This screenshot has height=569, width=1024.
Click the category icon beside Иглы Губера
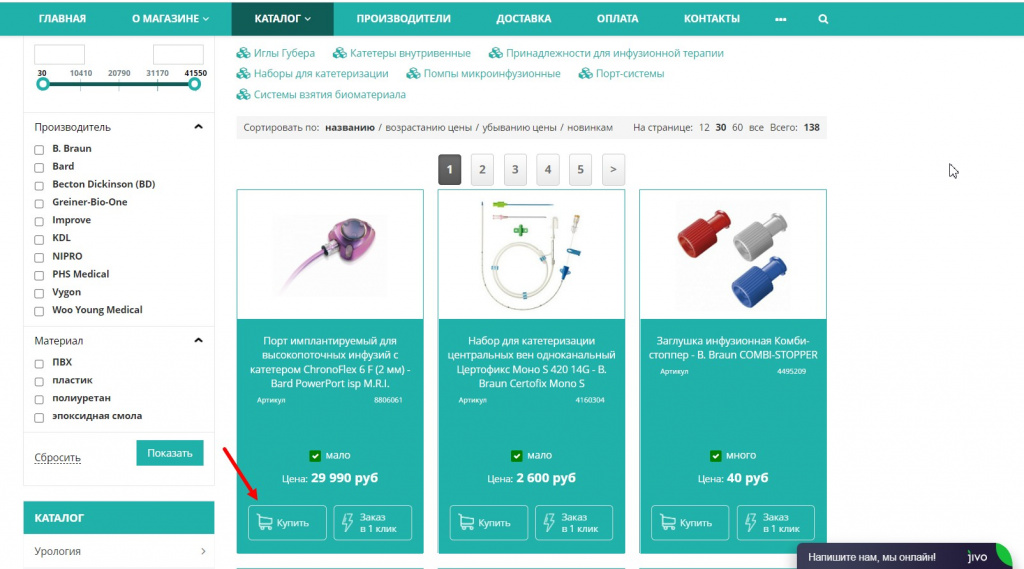pos(243,53)
